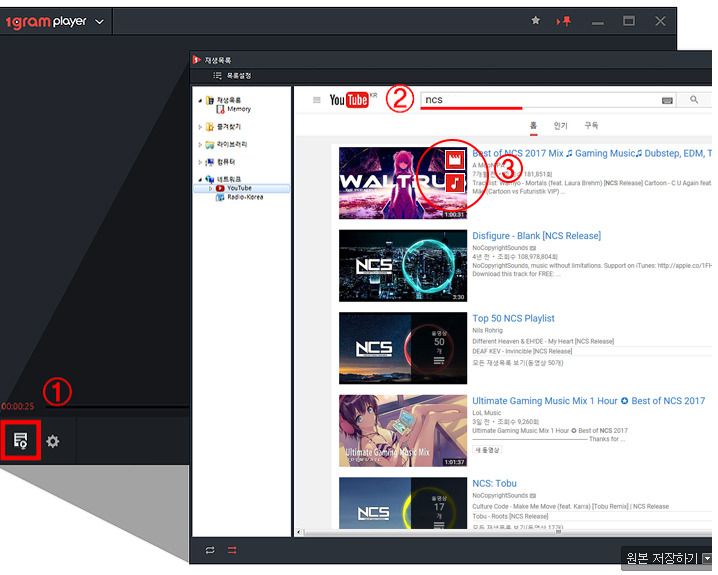Open the playlist window button in 1gram player
718x575 pixels.
pos(21,440)
